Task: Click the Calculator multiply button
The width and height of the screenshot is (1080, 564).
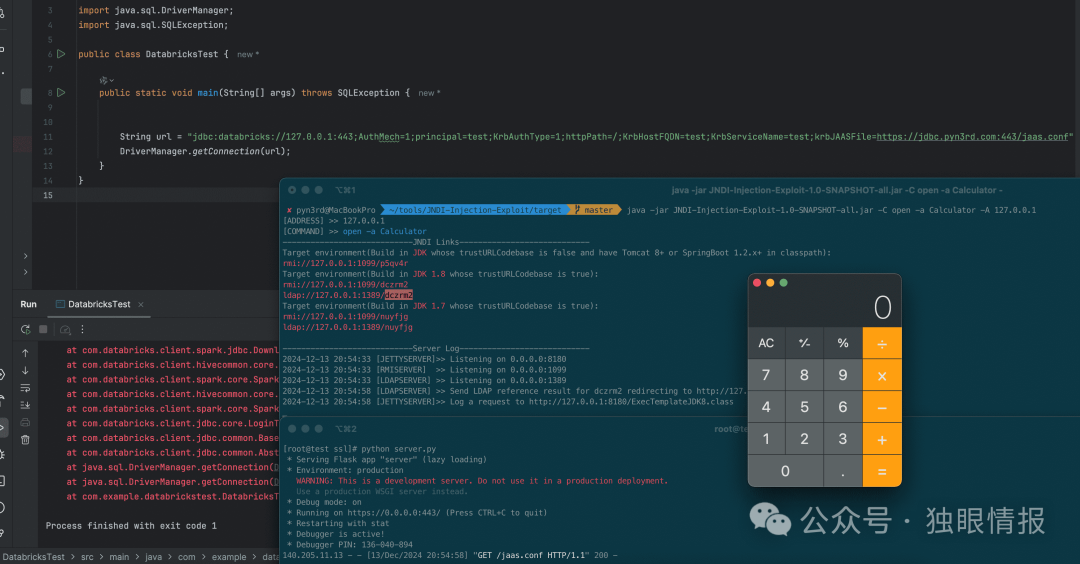Action: pos(882,375)
